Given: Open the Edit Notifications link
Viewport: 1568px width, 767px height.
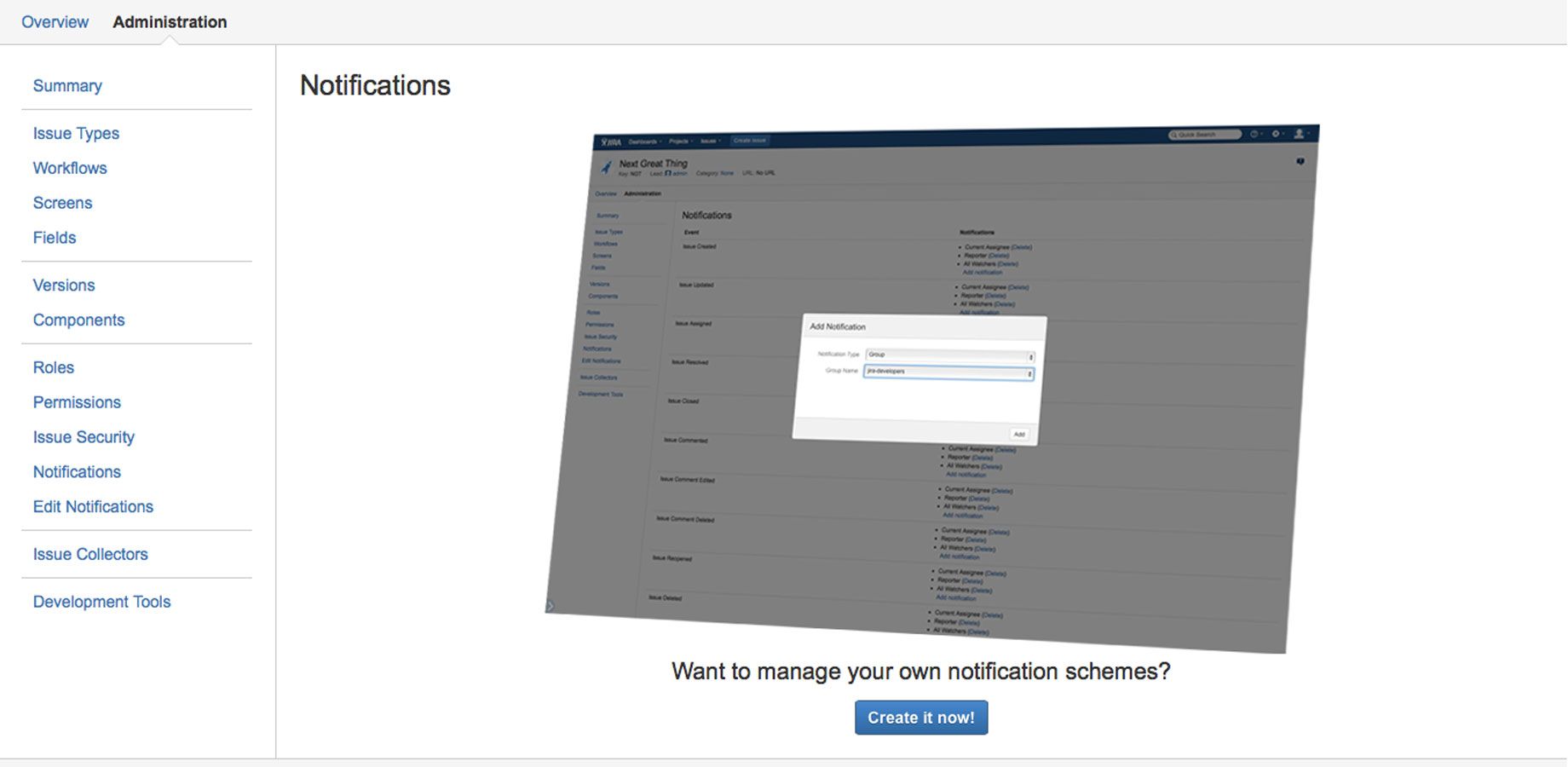Looking at the screenshot, I should pyautogui.click(x=93, y=507).
